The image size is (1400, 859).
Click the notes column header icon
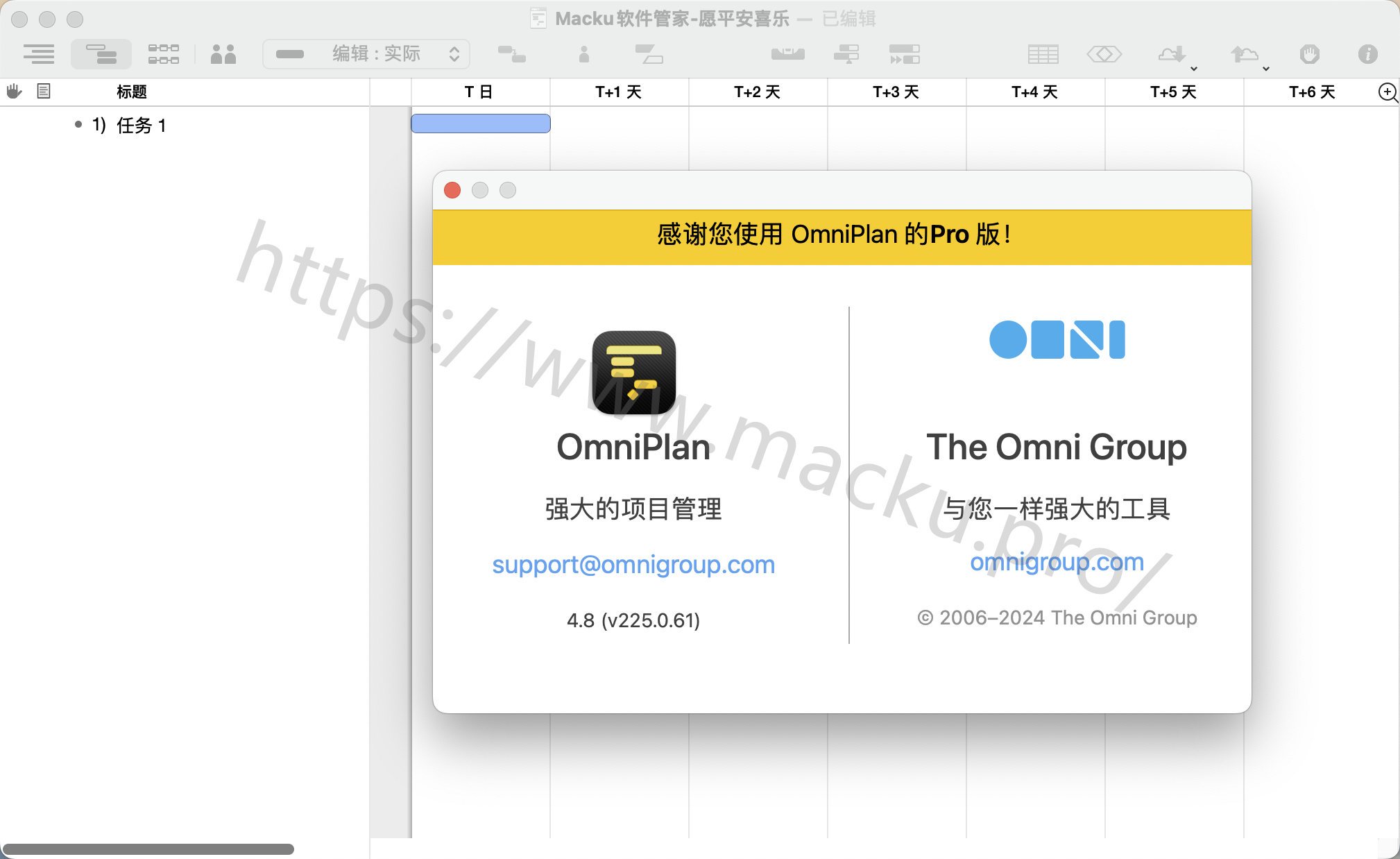44,91
